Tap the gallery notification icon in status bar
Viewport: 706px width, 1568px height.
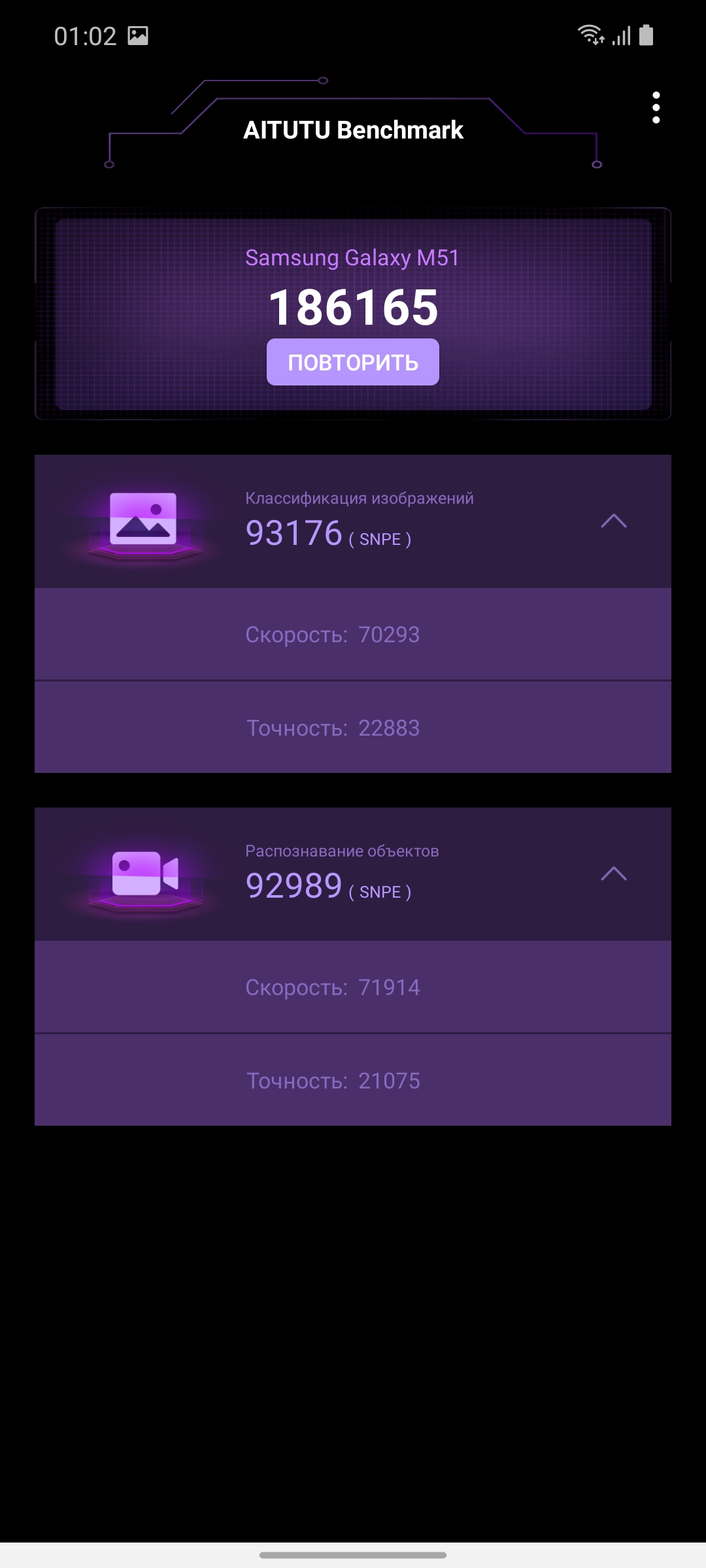click(138, 35)
